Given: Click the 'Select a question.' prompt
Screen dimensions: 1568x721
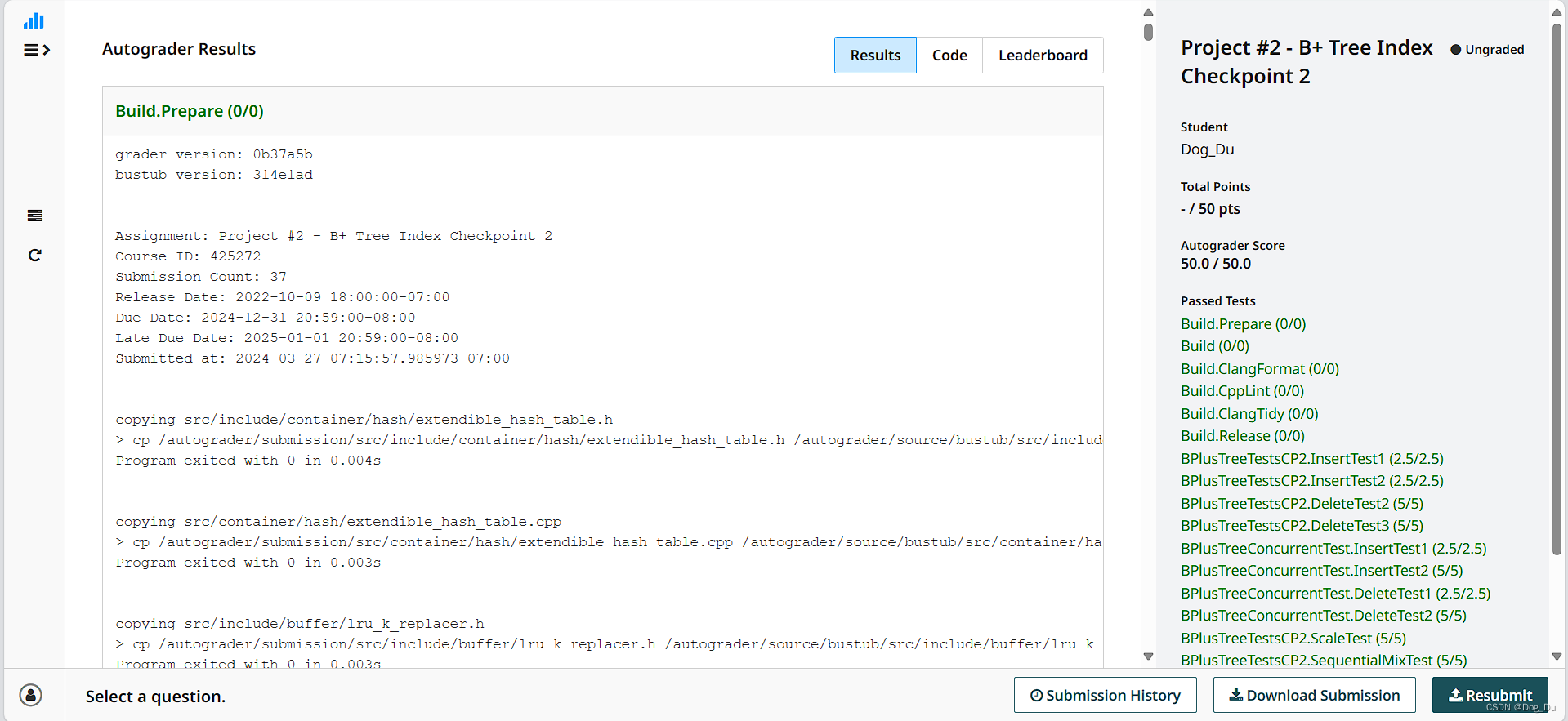Looking at the screenshot, I should pos(156,697).
